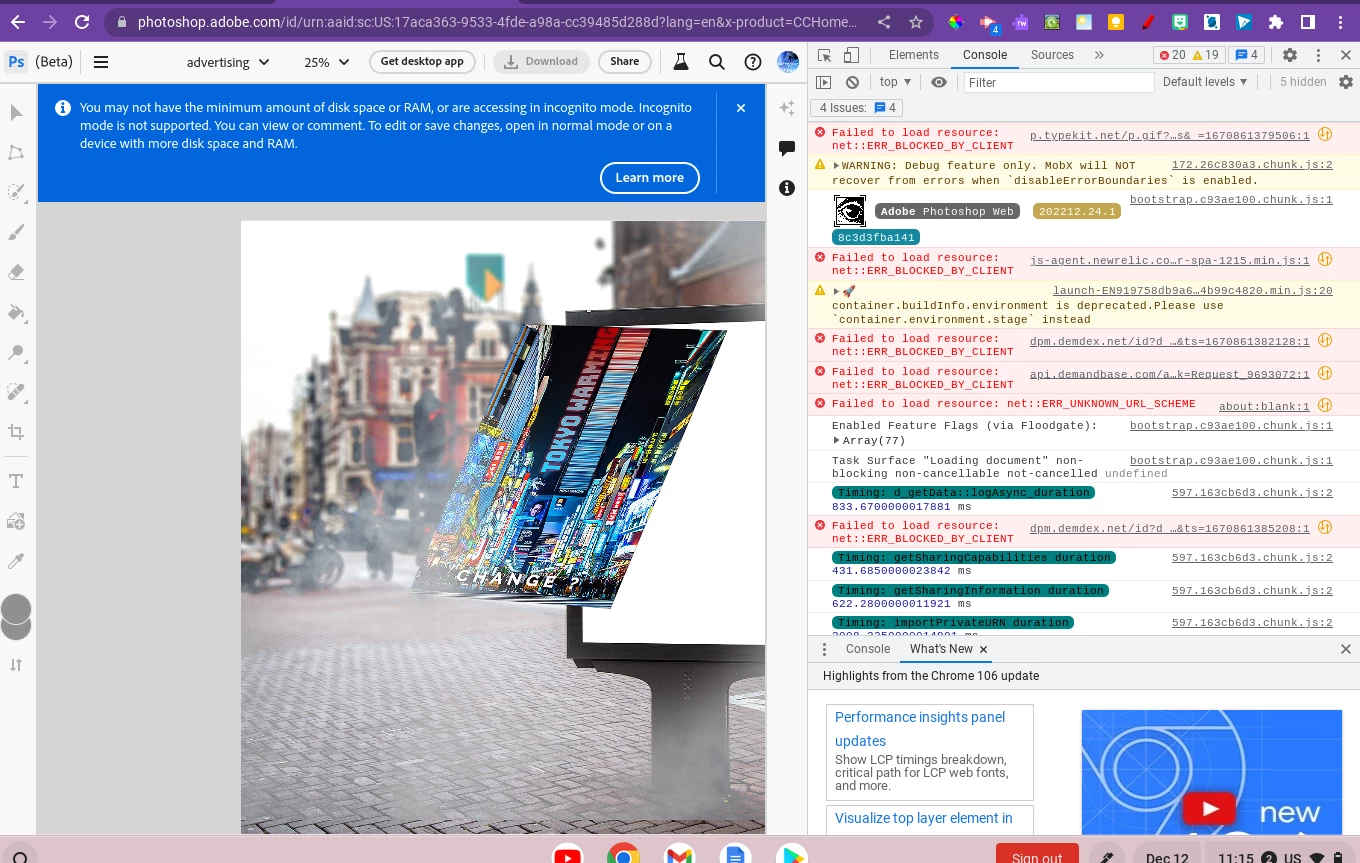The image size is (1360, 863).
Task: Click the Get desktop app button
Action: (x=422, y=62)
